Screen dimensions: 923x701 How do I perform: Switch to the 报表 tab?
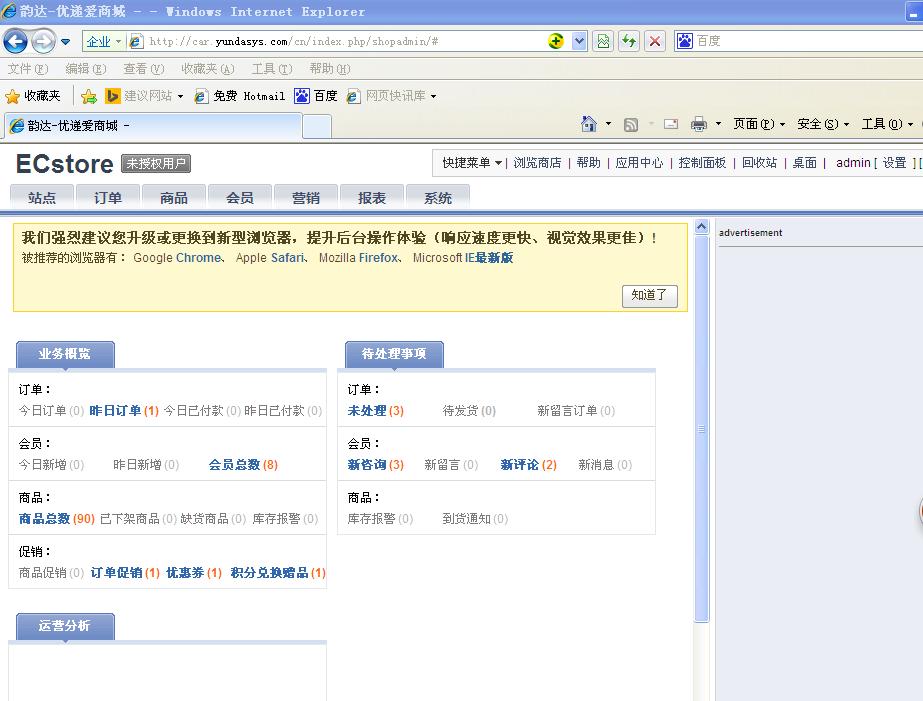371,198
